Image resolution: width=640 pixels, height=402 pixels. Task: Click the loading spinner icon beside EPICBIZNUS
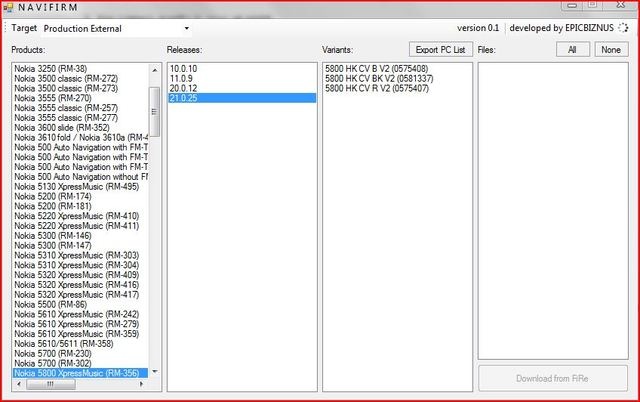[625, 28]
